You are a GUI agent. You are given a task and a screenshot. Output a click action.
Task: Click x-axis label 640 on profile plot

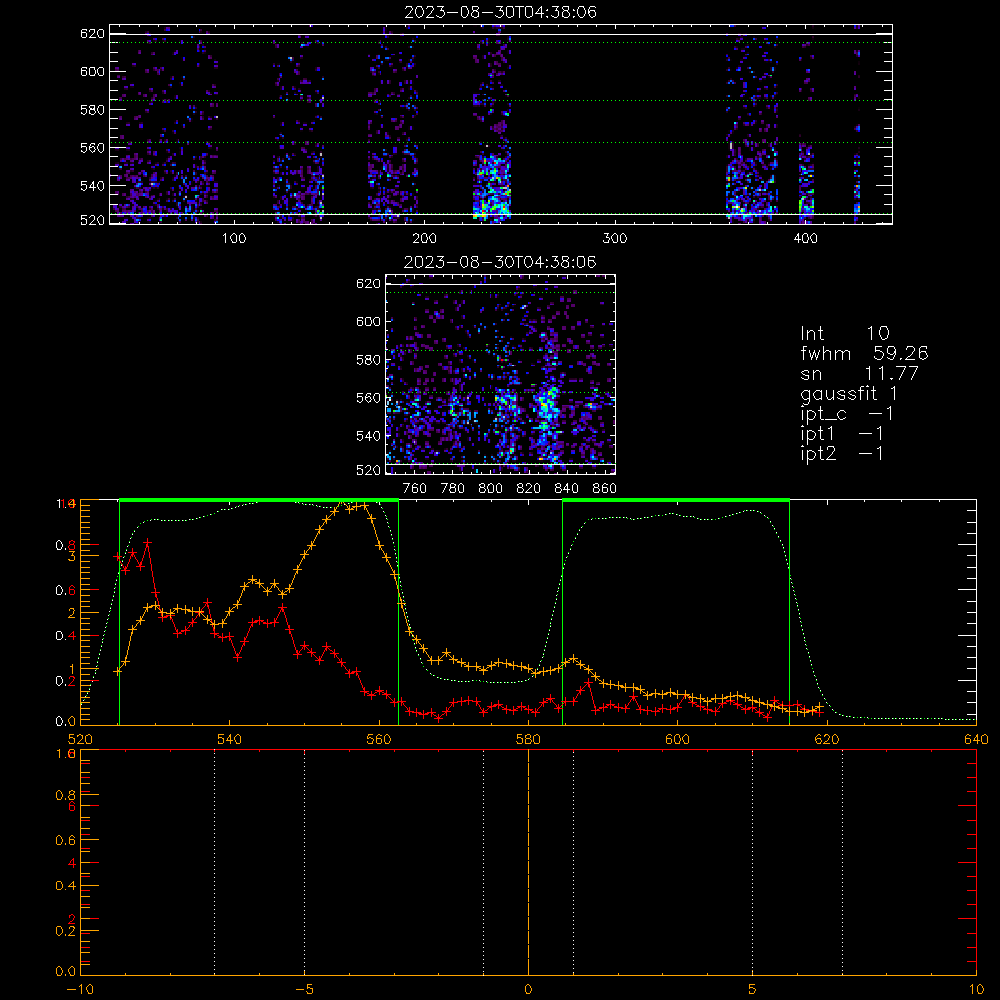pos(976,739)
